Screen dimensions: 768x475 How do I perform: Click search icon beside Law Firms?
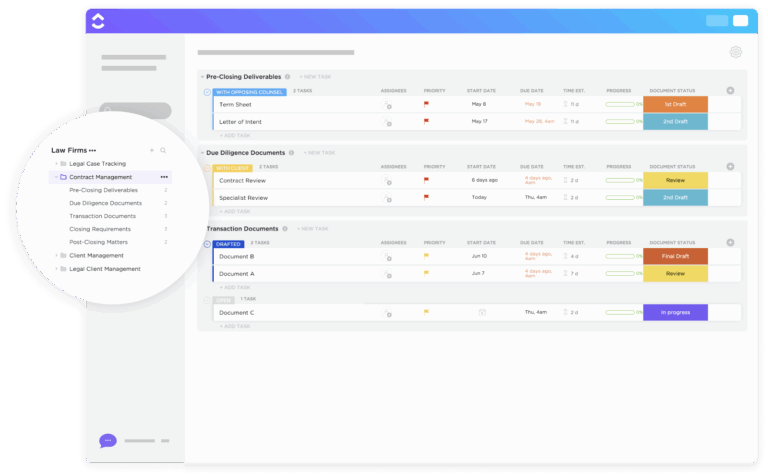click(163, 150)
